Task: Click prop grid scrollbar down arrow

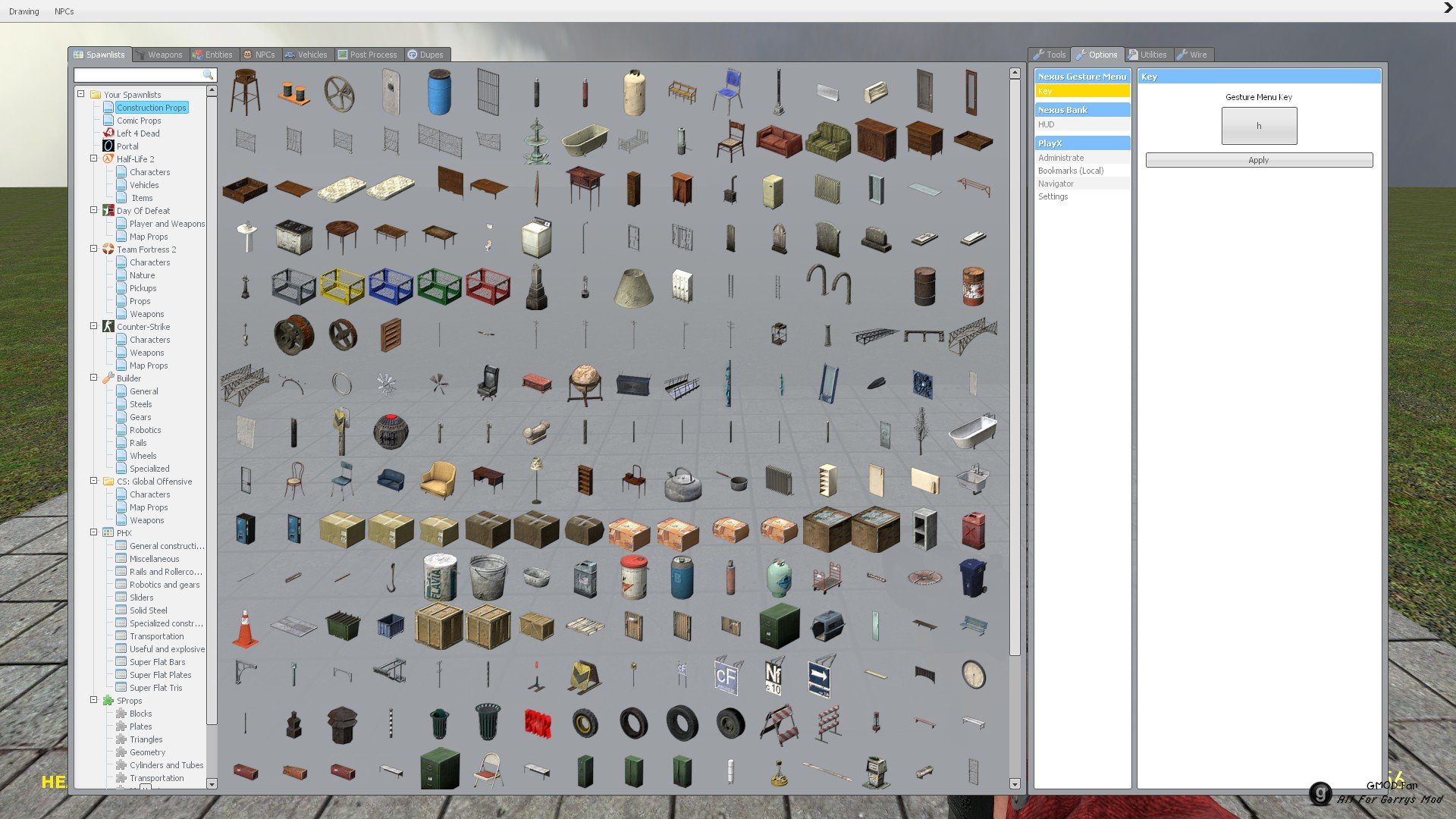Action: pos(1015,784)
